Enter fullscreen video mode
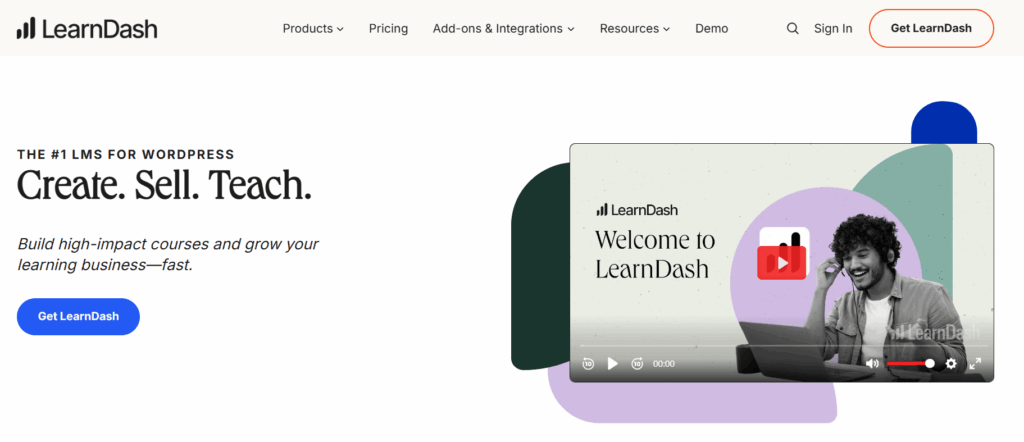Screen dimensions: 1024x442 point(975,364)
